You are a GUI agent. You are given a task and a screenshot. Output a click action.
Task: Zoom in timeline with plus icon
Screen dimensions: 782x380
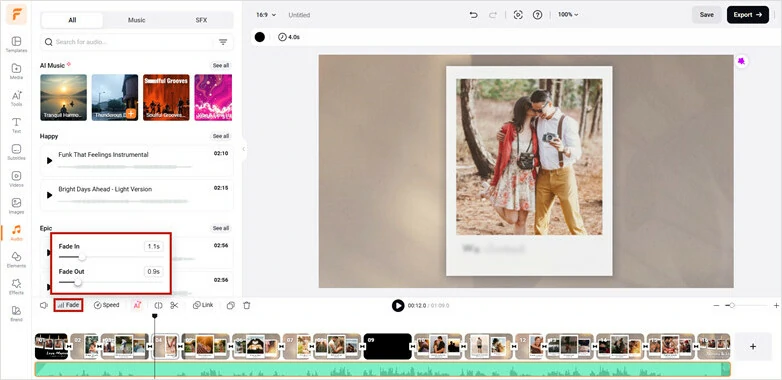pos(776,305)
